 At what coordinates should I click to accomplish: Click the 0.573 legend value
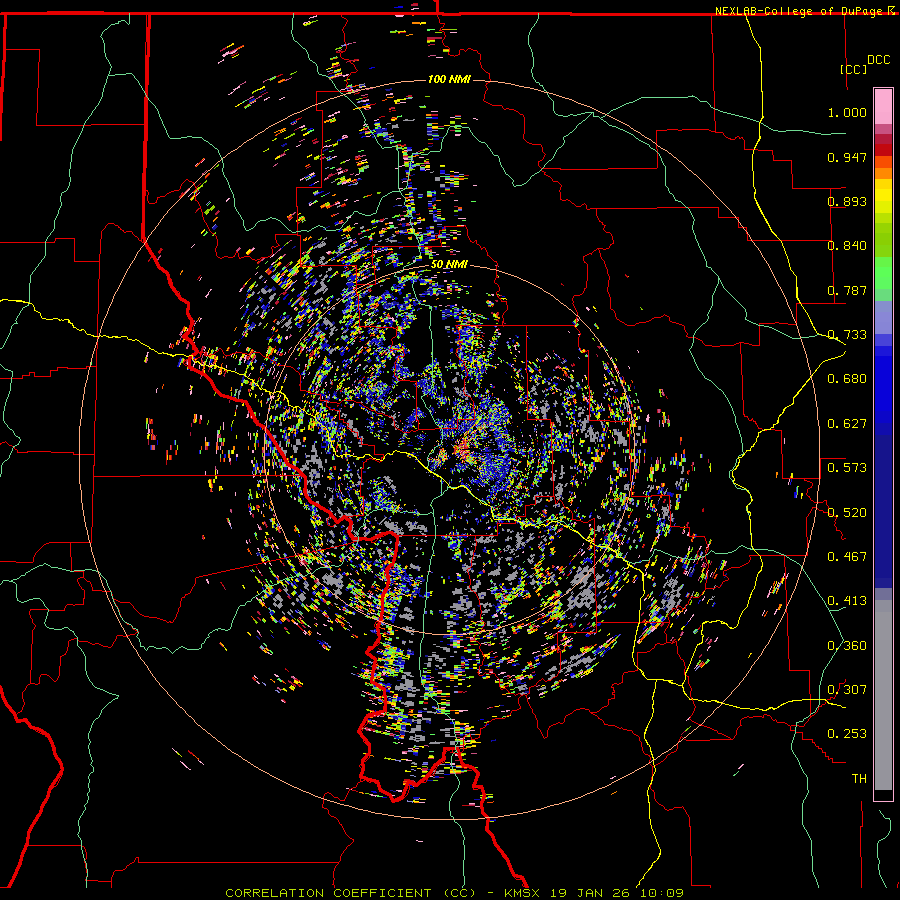point(847,468)
